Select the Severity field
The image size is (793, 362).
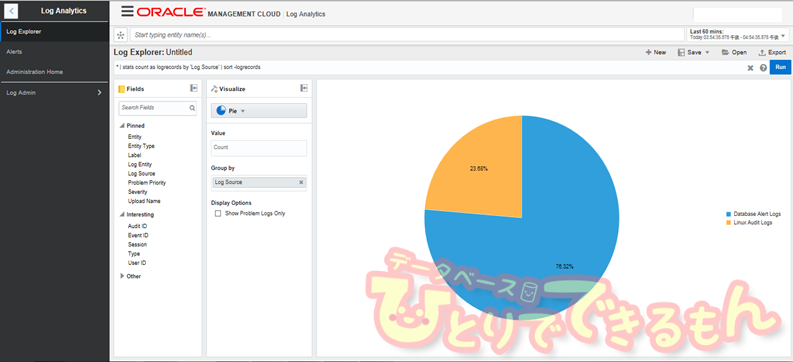138,192
